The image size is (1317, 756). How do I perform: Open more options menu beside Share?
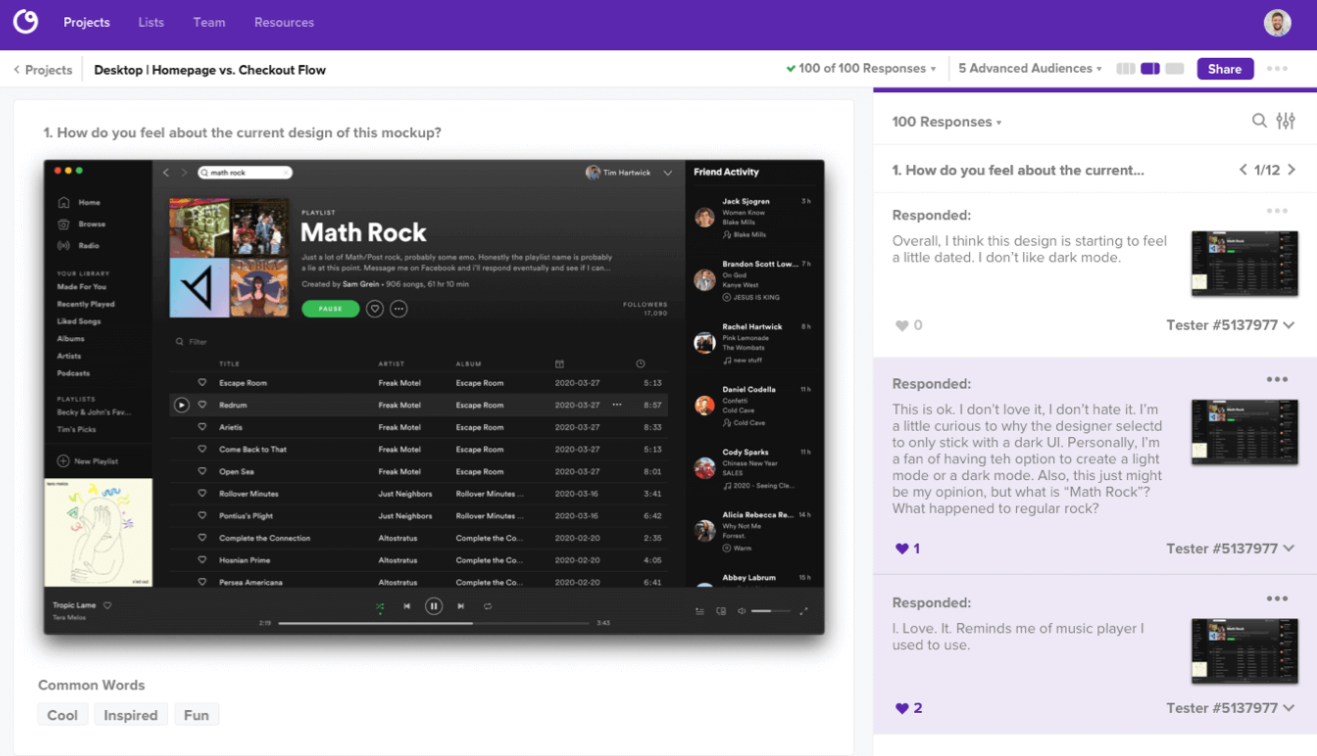pyautogui.click(x=1277, y=69)
